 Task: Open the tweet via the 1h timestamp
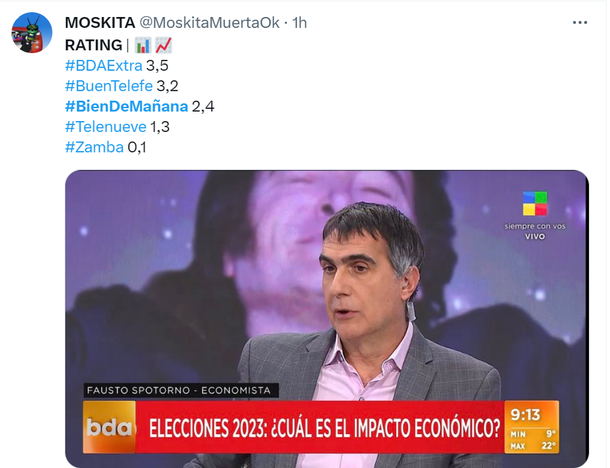point(300,23)
